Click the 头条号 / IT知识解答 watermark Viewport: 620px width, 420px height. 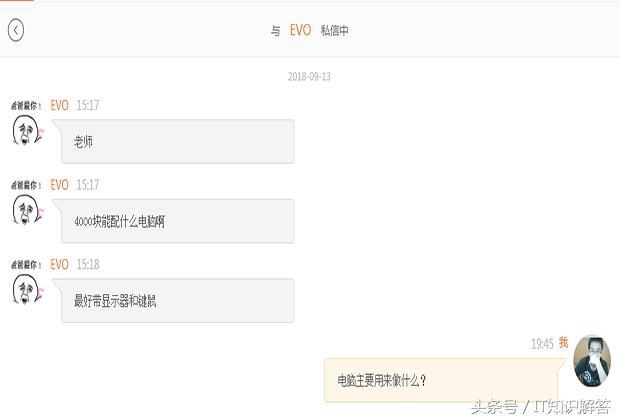[540, 406]
